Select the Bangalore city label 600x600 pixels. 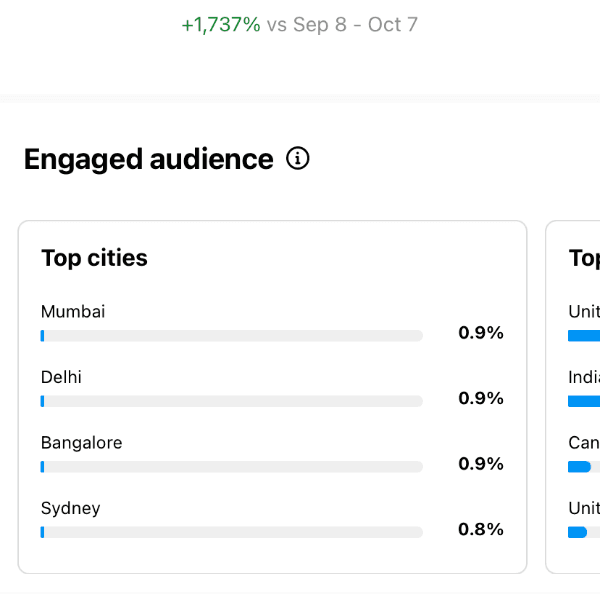[x=81, y=443]
